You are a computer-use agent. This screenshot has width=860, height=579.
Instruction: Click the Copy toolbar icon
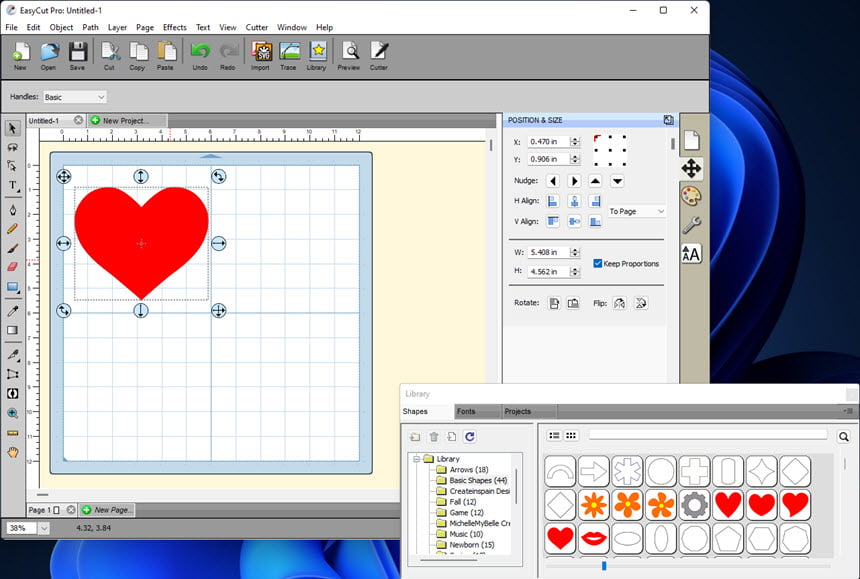[x=138, y=55]
